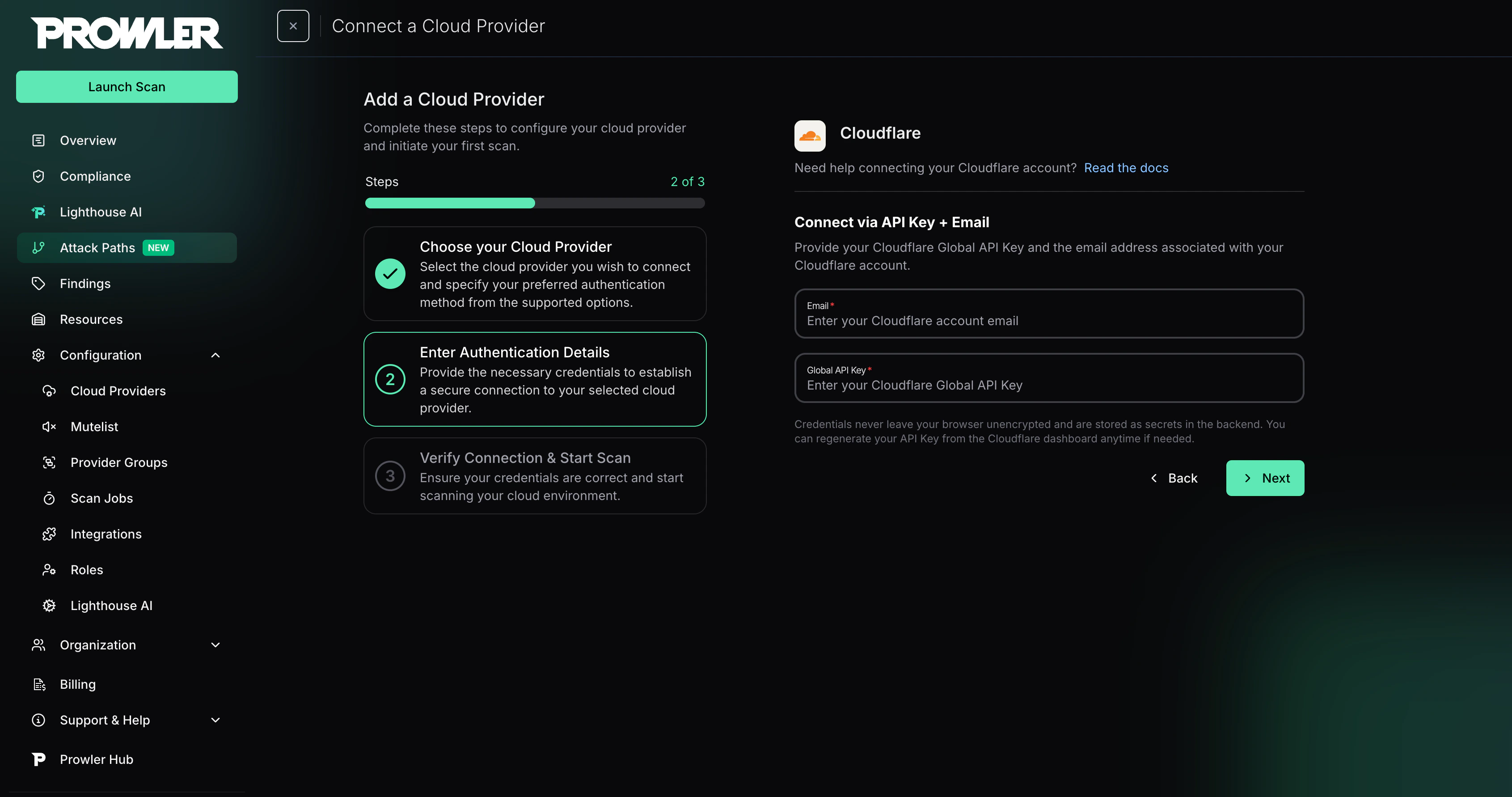Select the Mutelist muted-speaker icon
Screen dimensions: 1512x797
(x=49, y=426)
